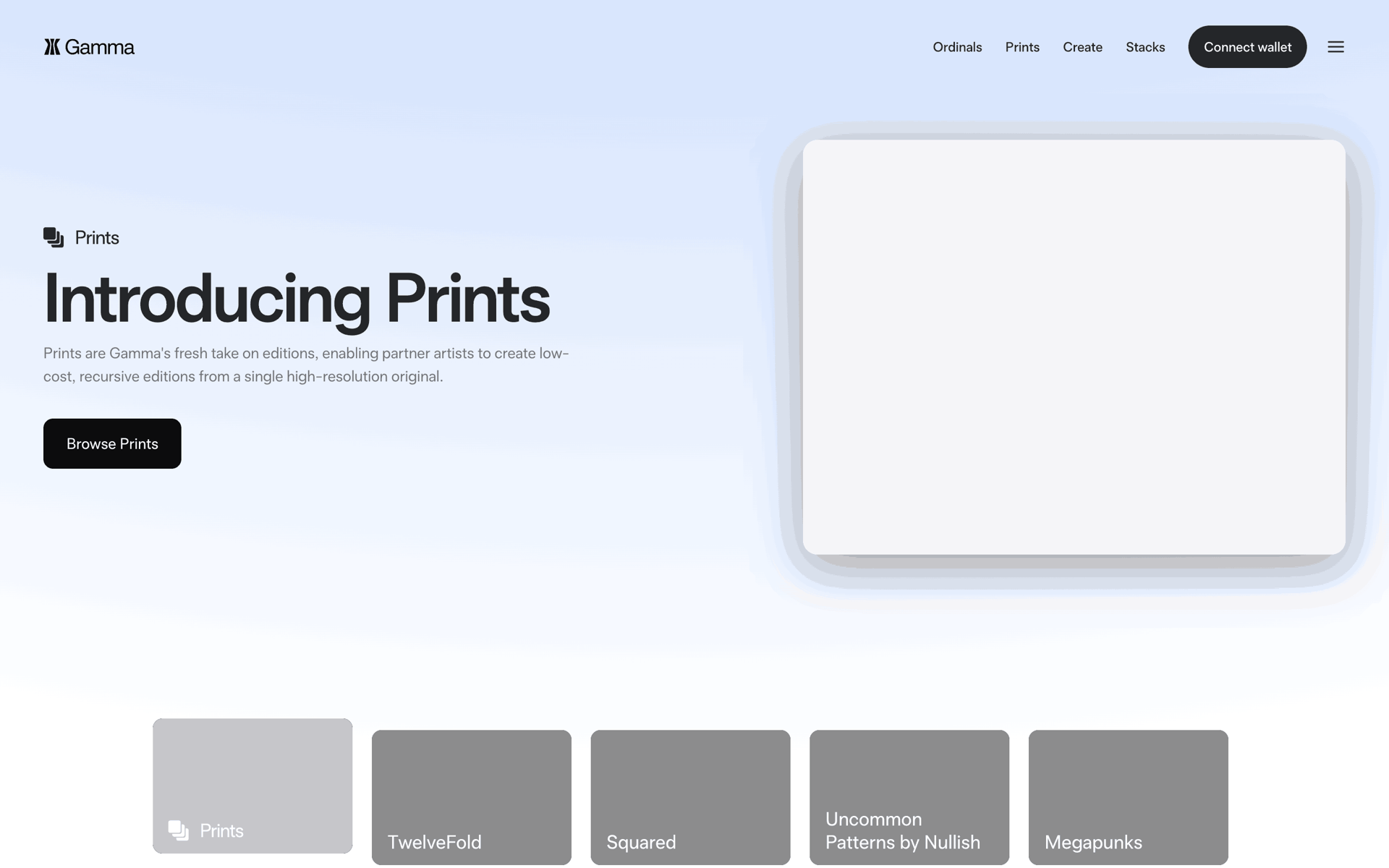This screenshot has width=1389, height=868.
Task: Open the Prints navigation link
Action: (x=1022, y=47)
